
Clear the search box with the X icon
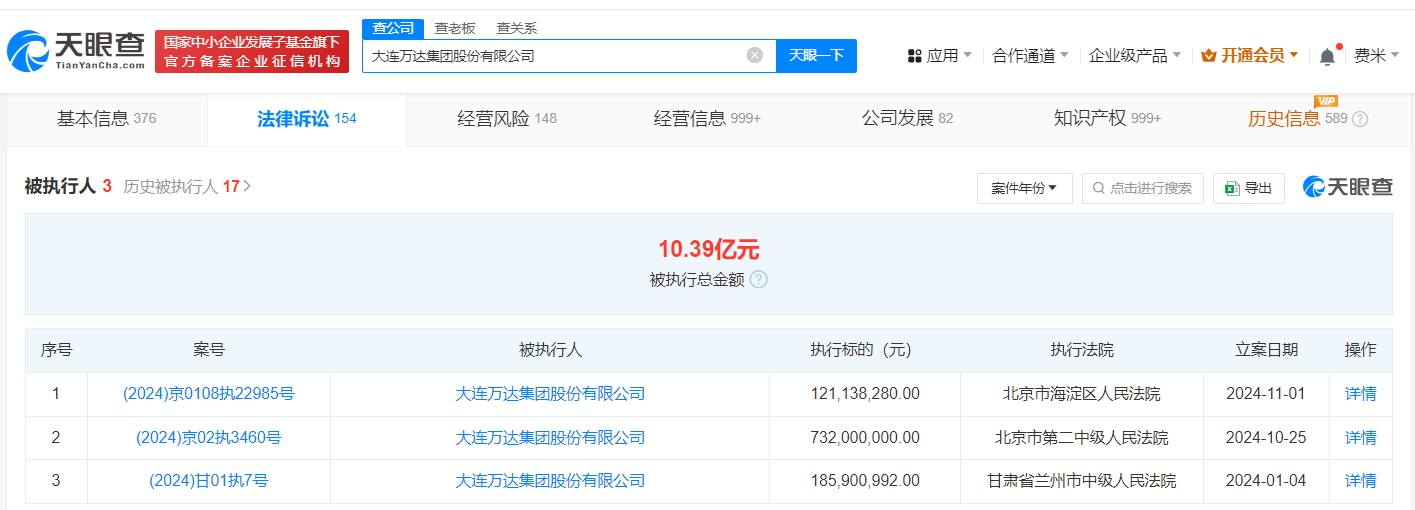(x=755, y=55)
